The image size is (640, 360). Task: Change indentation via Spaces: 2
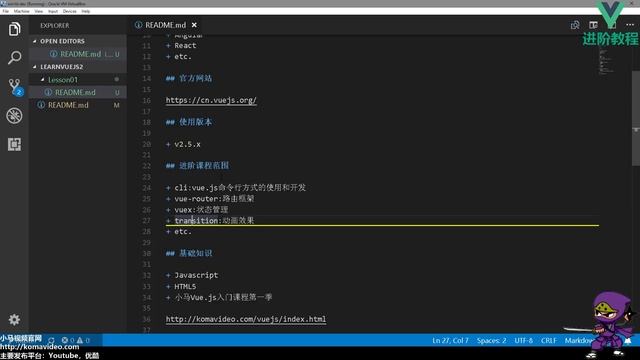[491, 340]
